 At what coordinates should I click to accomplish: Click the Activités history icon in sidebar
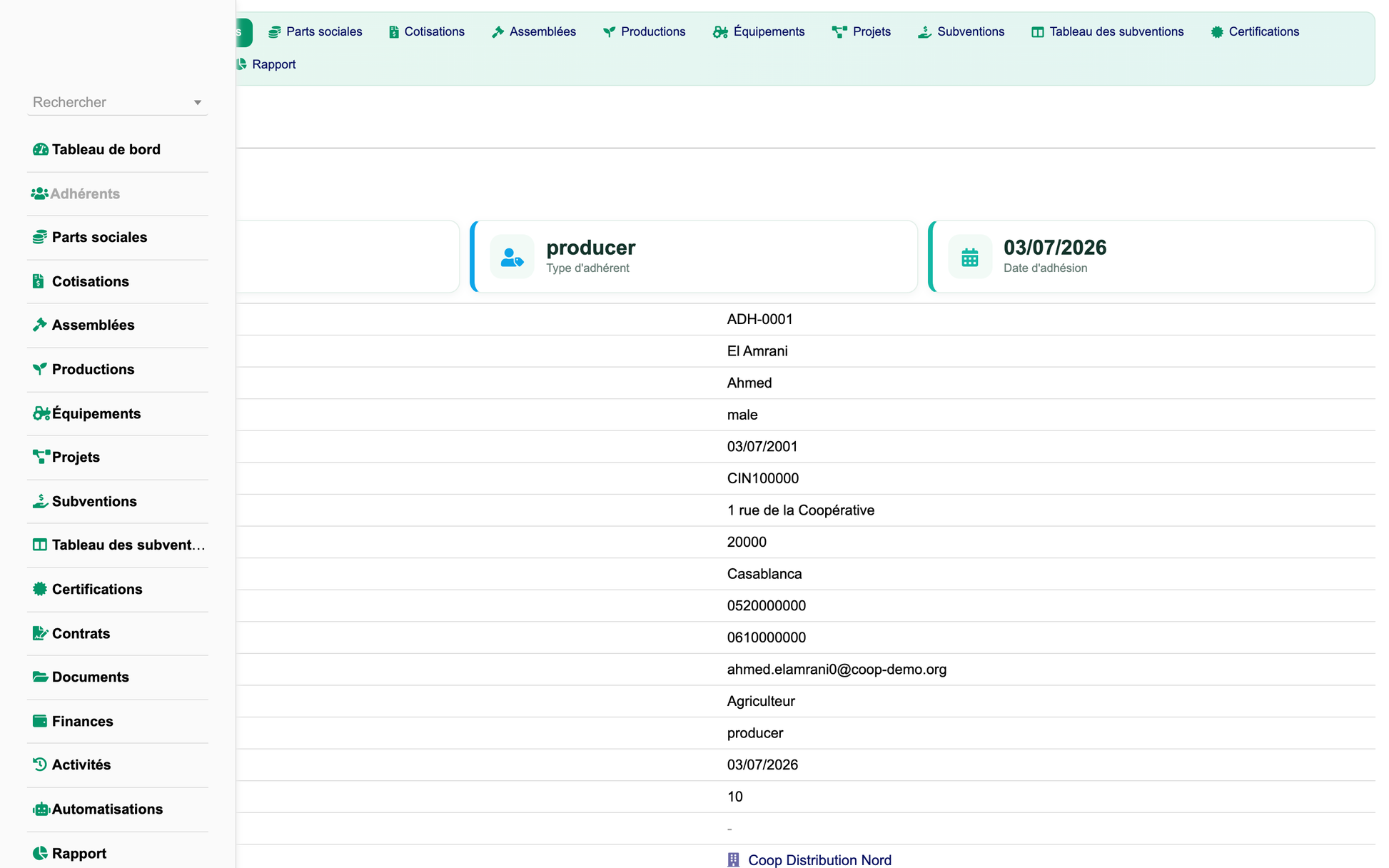click(x=40, y=764)
